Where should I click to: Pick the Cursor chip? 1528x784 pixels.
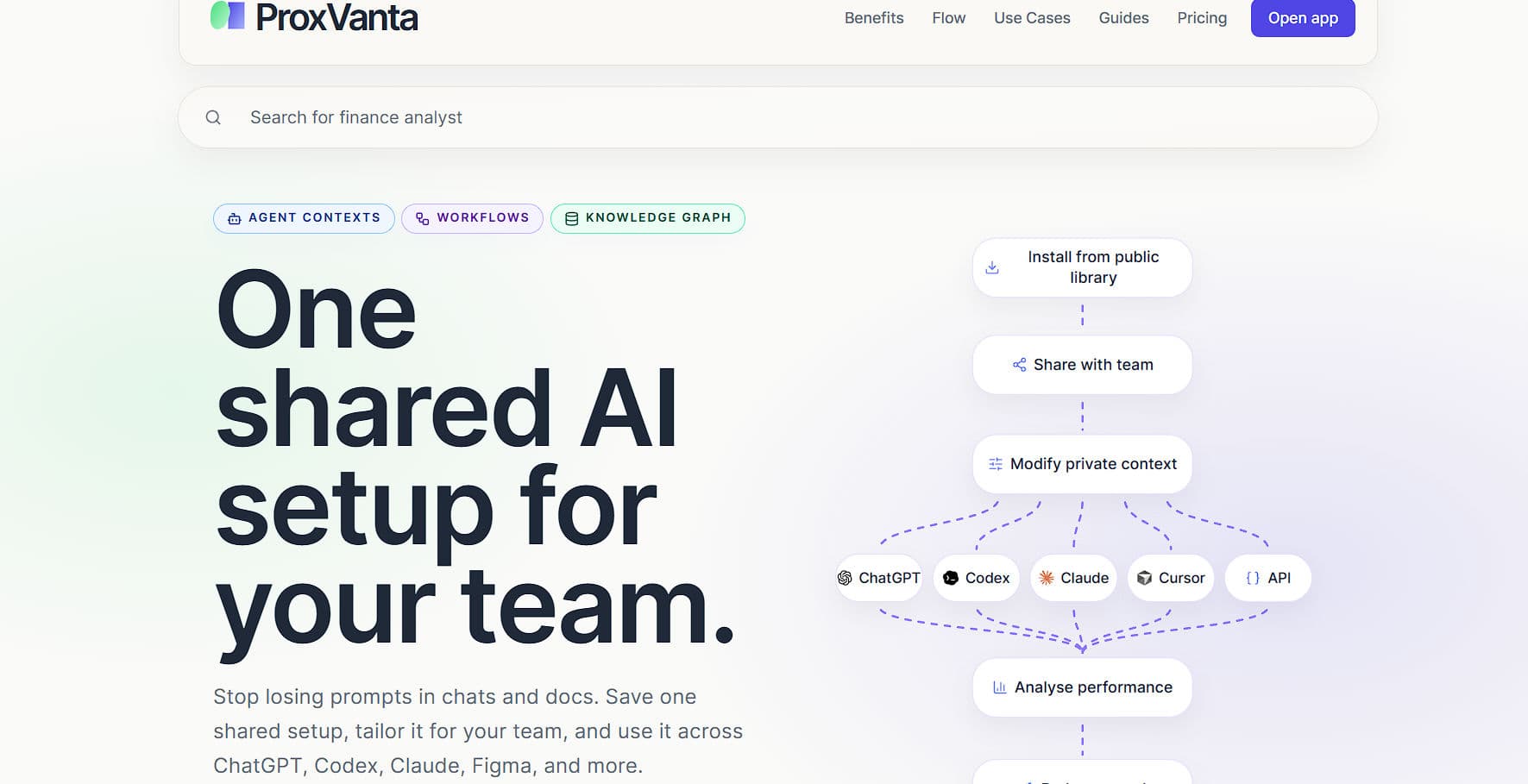tap(1171, 578)
